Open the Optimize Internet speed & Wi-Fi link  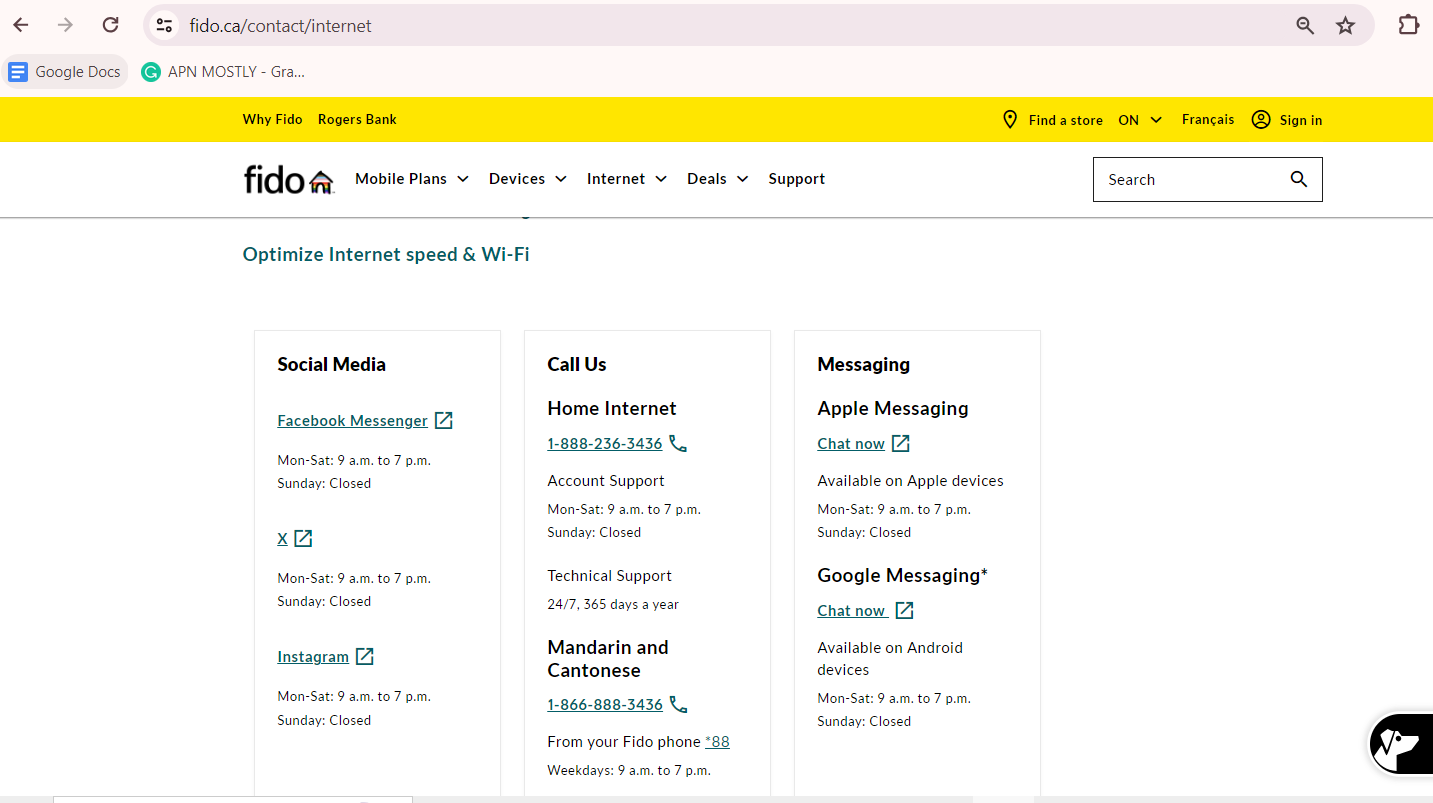click(386, 254)
